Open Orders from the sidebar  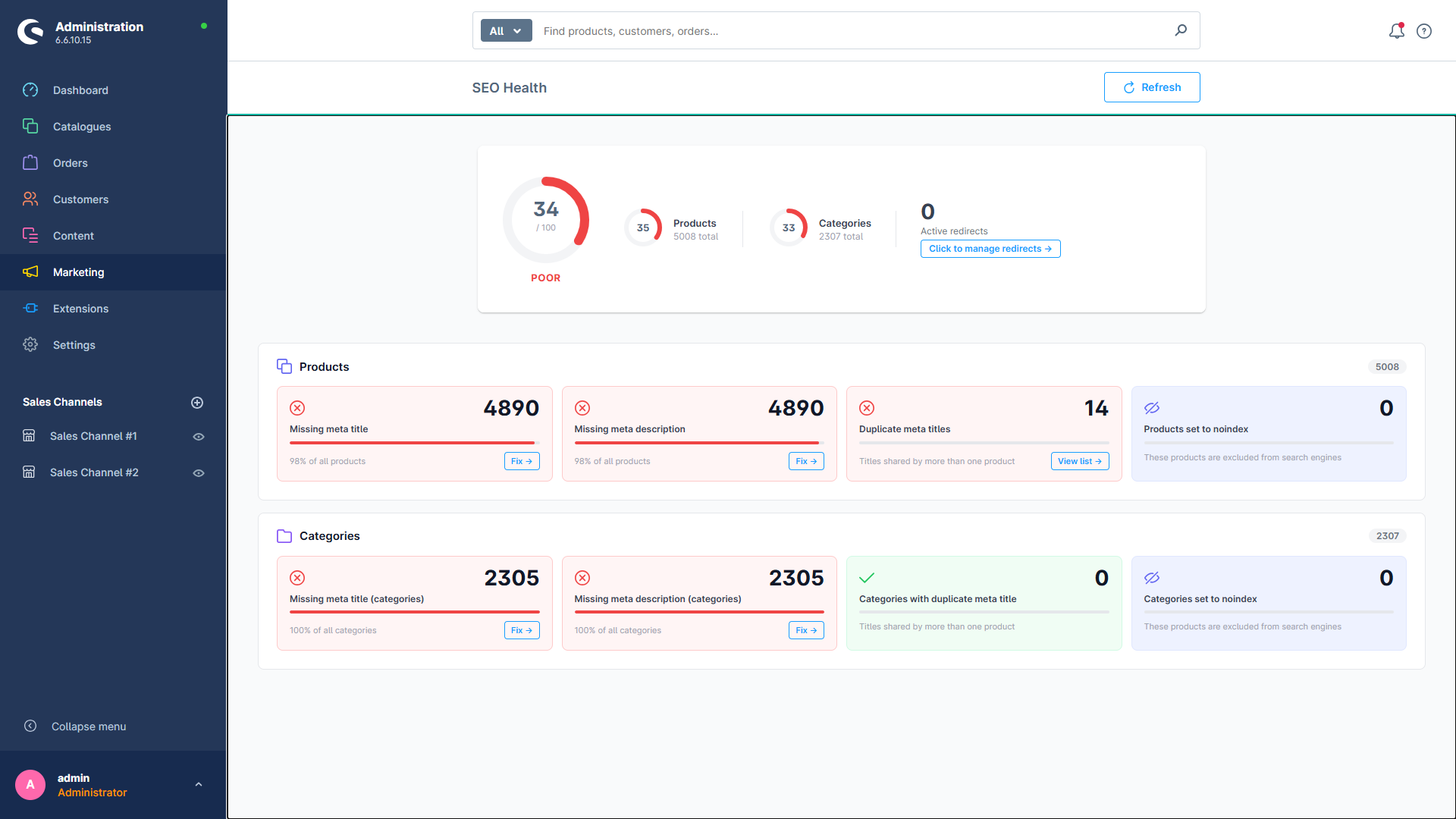pyautogui.click(x=70, y=162)
